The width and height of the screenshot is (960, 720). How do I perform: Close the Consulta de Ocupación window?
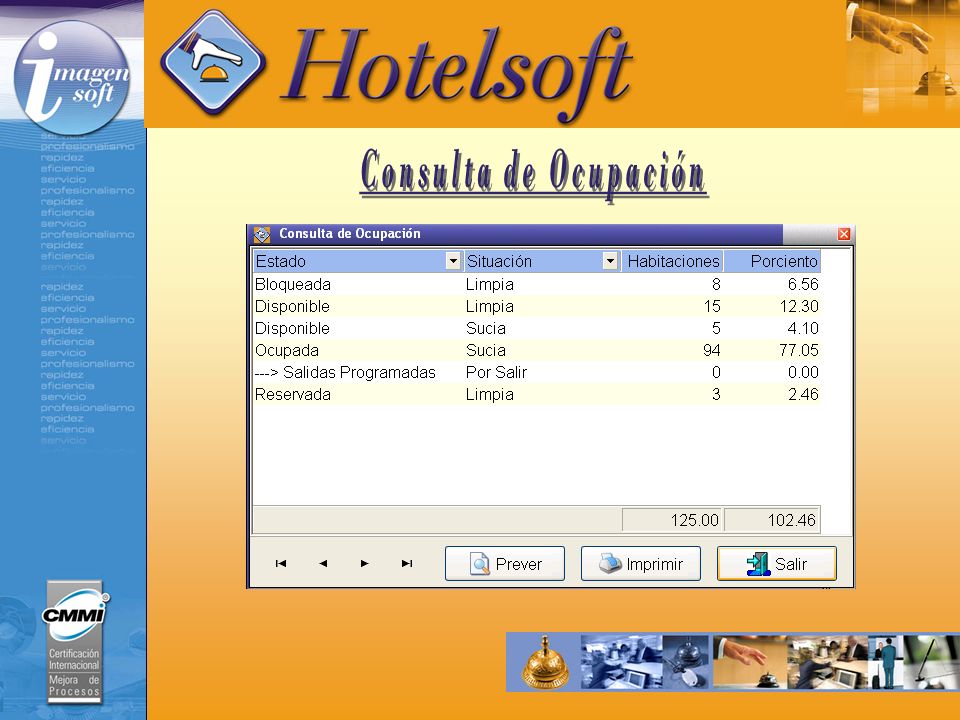pyautogui.click(x=844, y=234)
